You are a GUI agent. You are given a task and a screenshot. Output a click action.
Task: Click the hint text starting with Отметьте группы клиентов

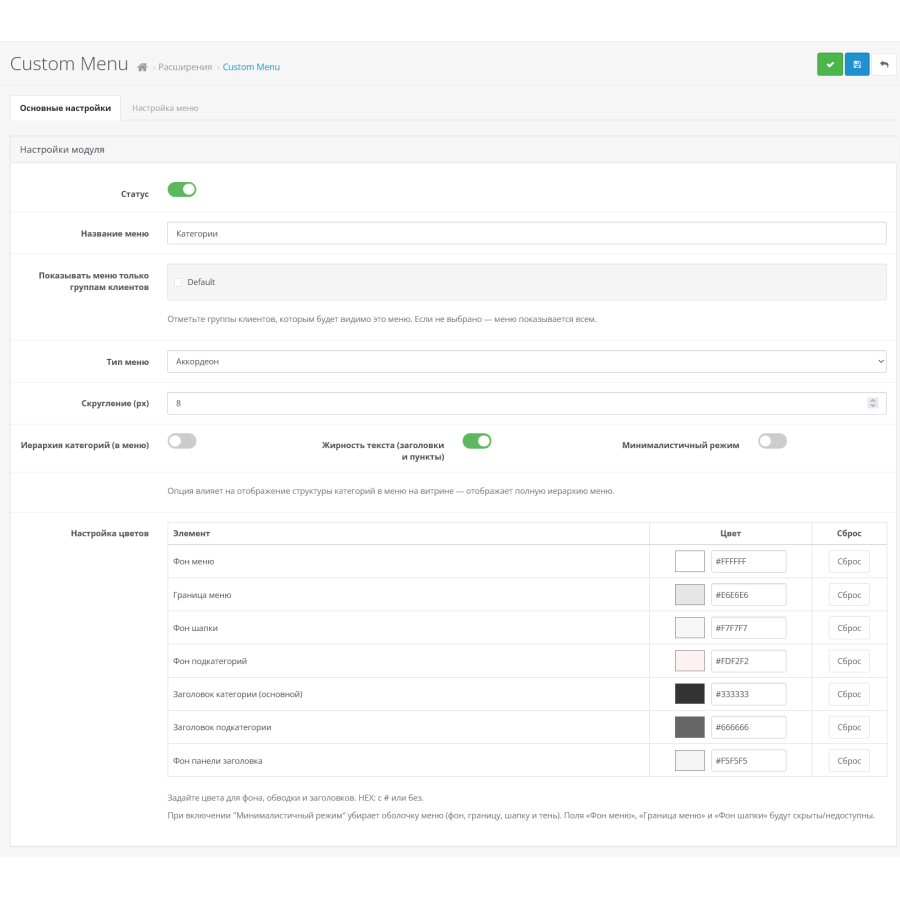coord(382,319)
